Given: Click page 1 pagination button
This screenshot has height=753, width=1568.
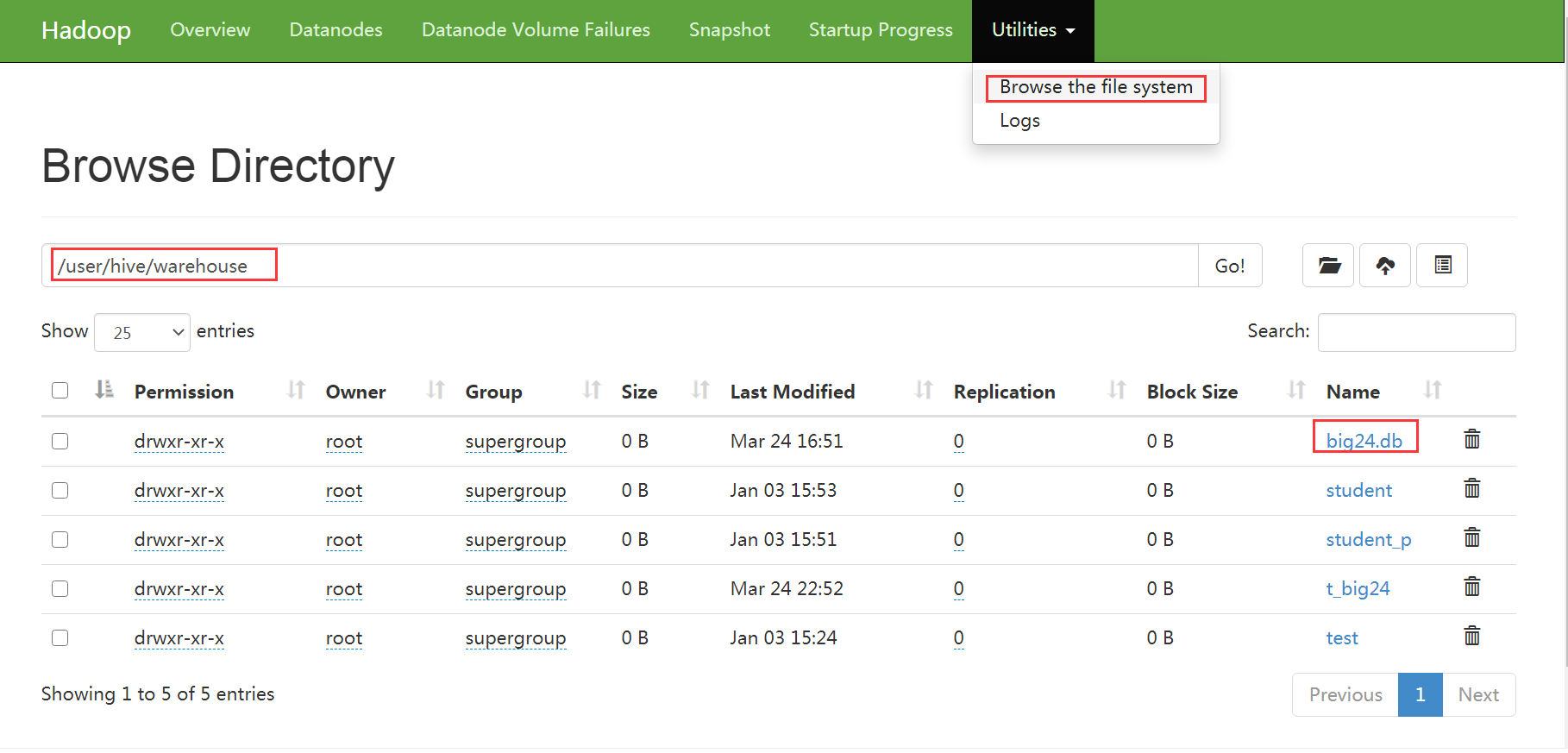Looking at the screenshot, I should pos(1421,694).
